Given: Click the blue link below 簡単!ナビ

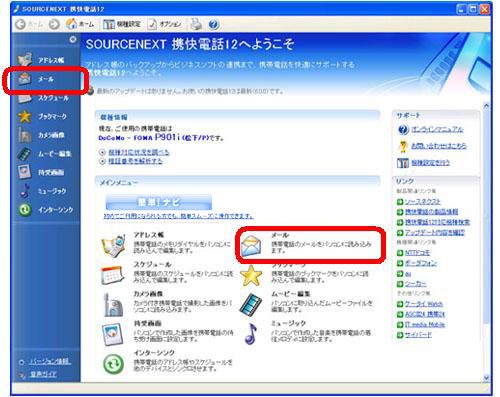Looking at the screenshot, I should tap(178, 216).
